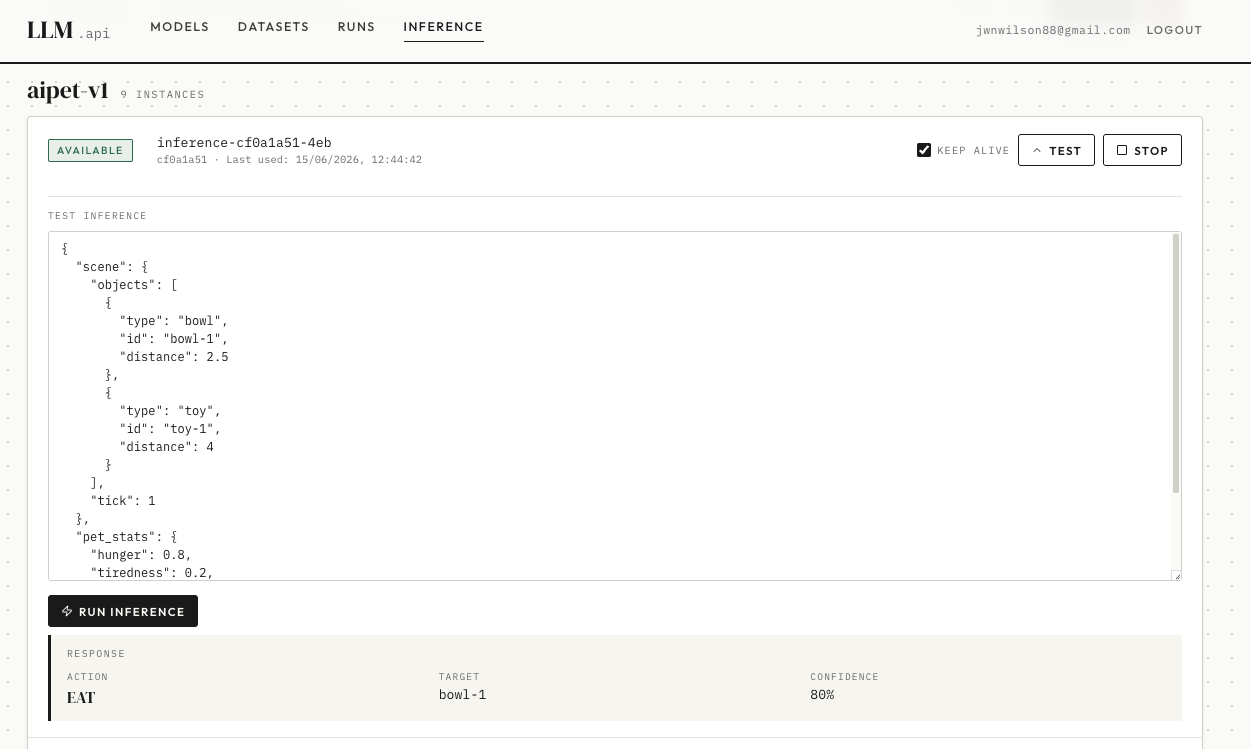Image resolution: width=1251 pixels, height=749 pixels.
Task: Click the 9 Instances label
Action: coord(163,94)
